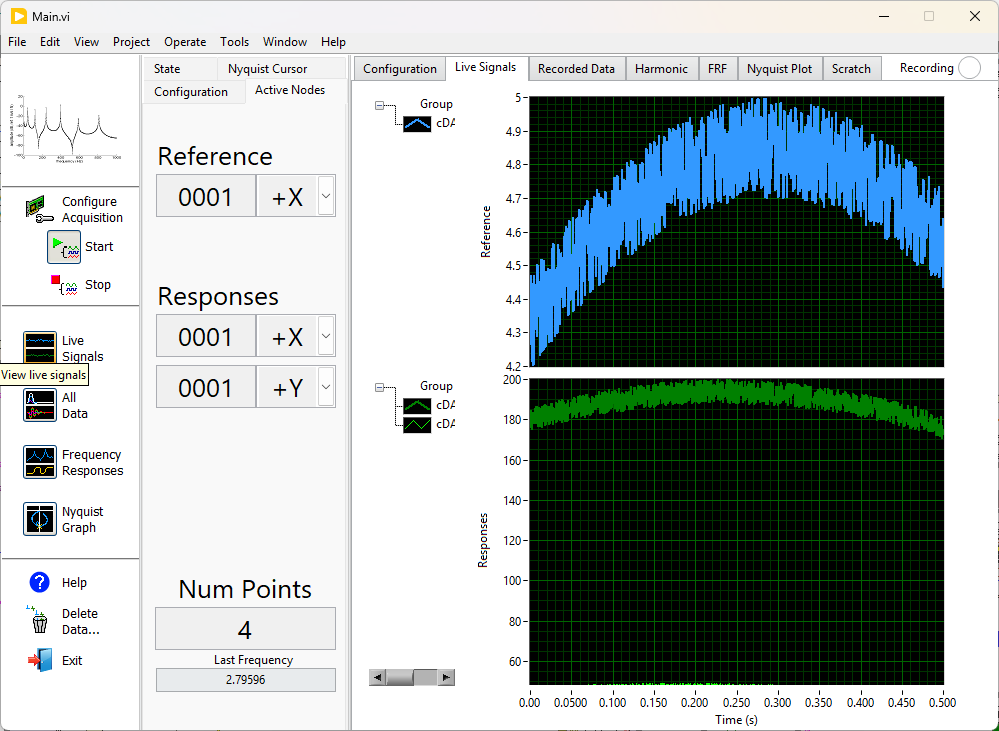Click the first Responses node 0001 field
Viewport: 999px width, 731px height.
point(205,336)
